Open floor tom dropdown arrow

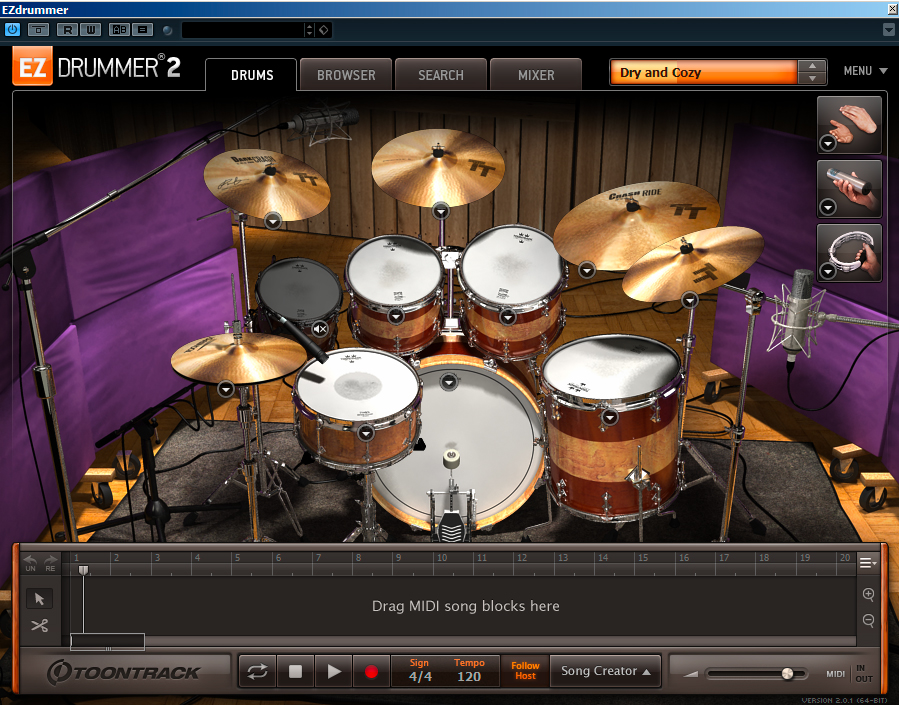point(610,417)
